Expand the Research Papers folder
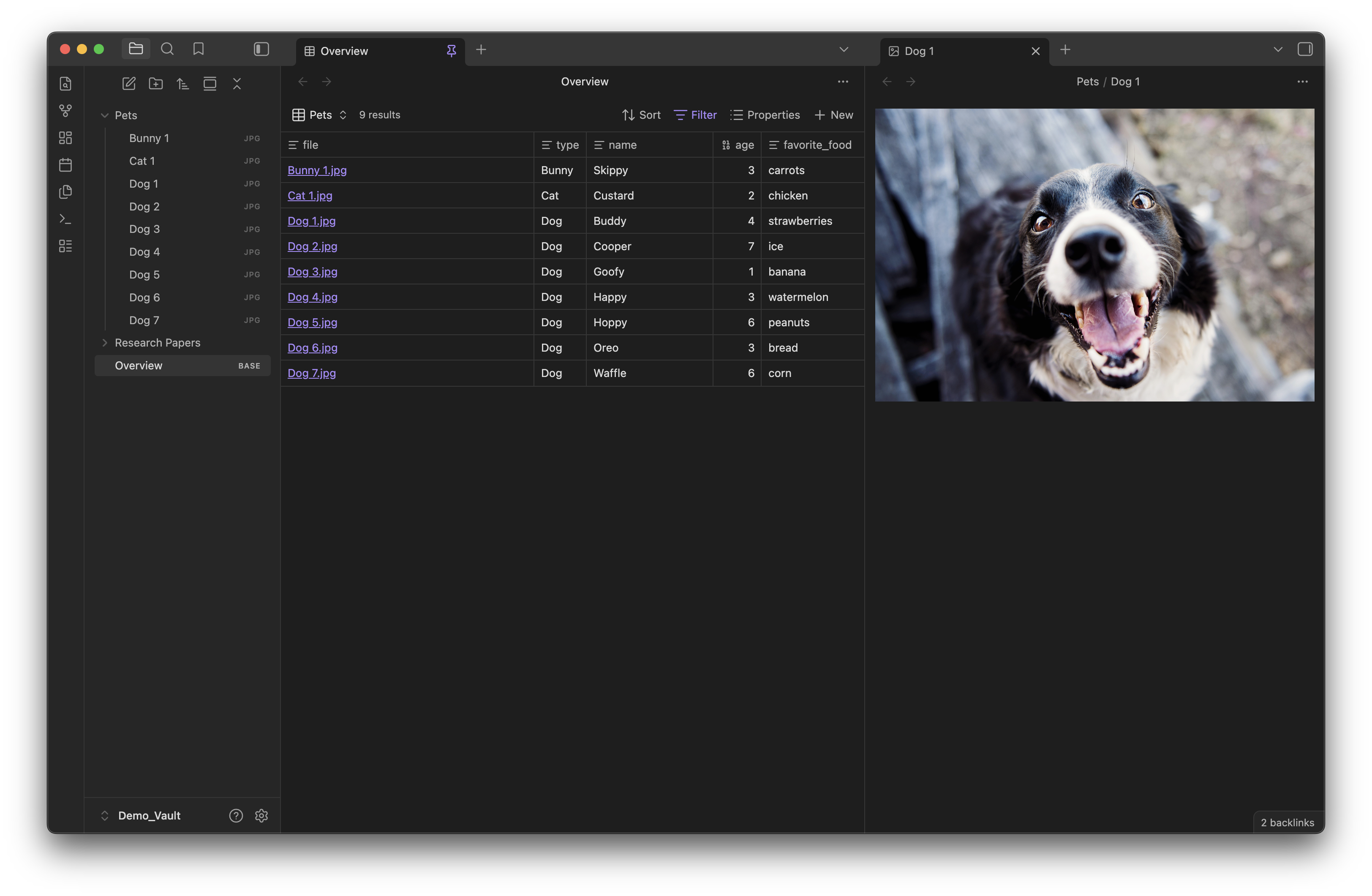1372x896 pixels. click(x=105, y=343)
